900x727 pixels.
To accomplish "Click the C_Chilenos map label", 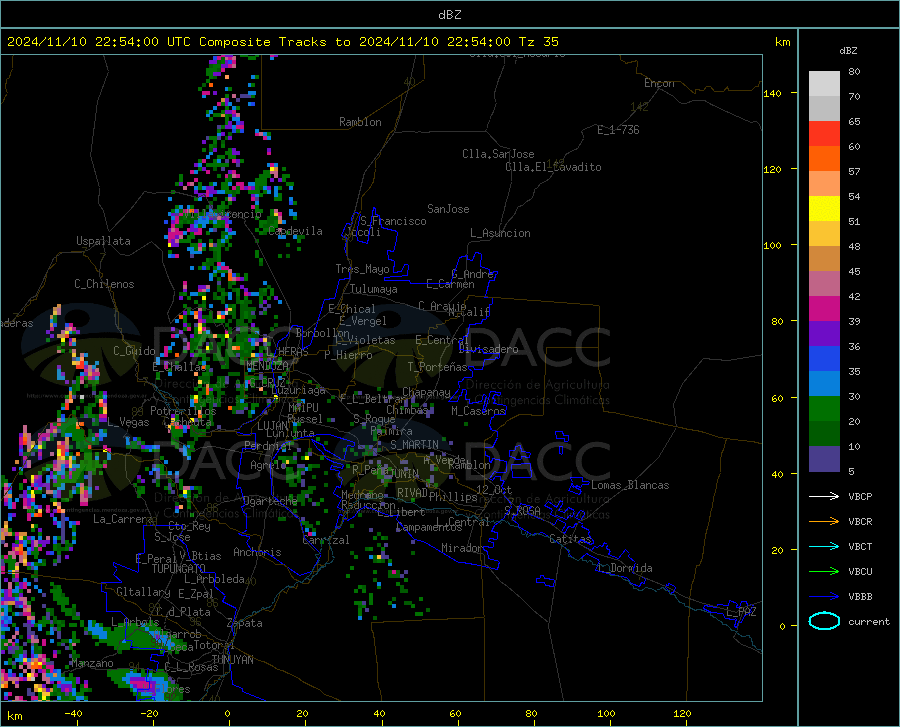I will [x=104, y=284].
